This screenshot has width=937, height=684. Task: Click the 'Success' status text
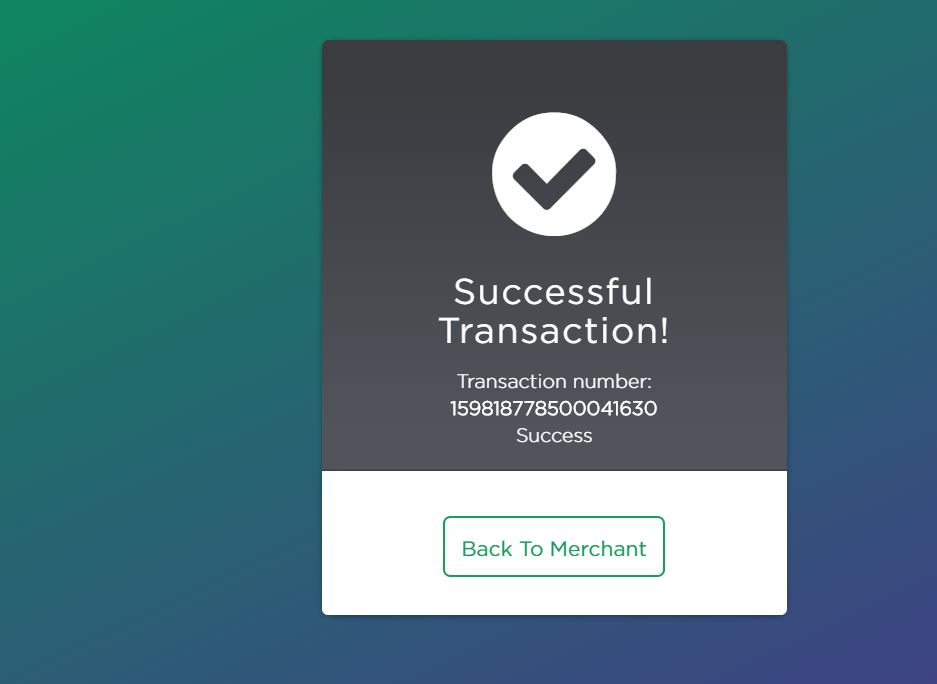[554, 436]
